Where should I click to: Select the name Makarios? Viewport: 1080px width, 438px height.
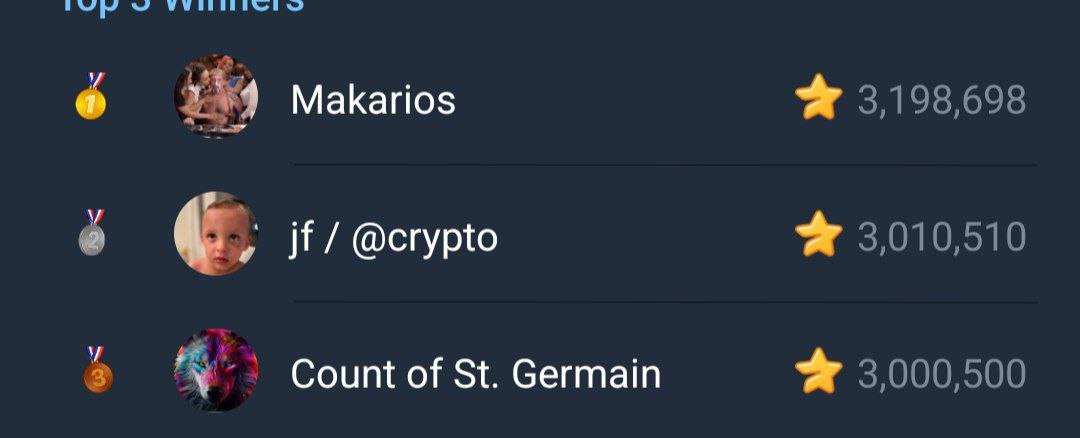pyautogui.click(x=373, y=100)
